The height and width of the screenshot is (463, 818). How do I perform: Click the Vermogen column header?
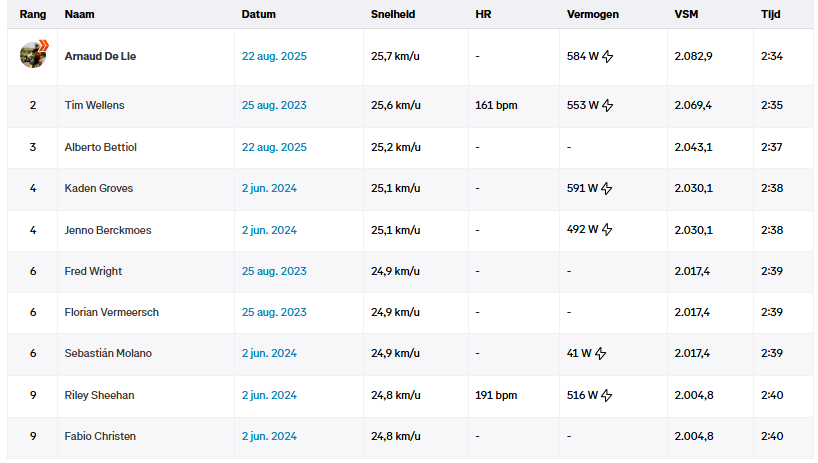(592, 15)
